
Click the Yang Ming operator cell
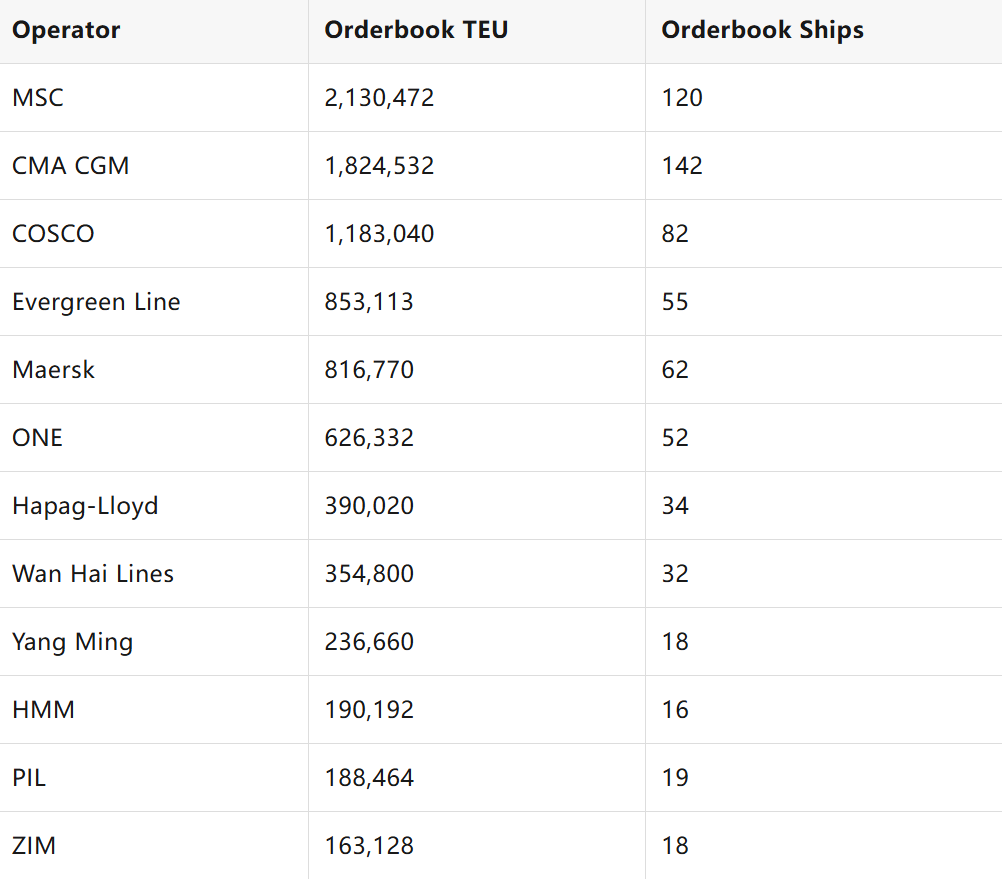pyautogui.click(x=72, y=642)
